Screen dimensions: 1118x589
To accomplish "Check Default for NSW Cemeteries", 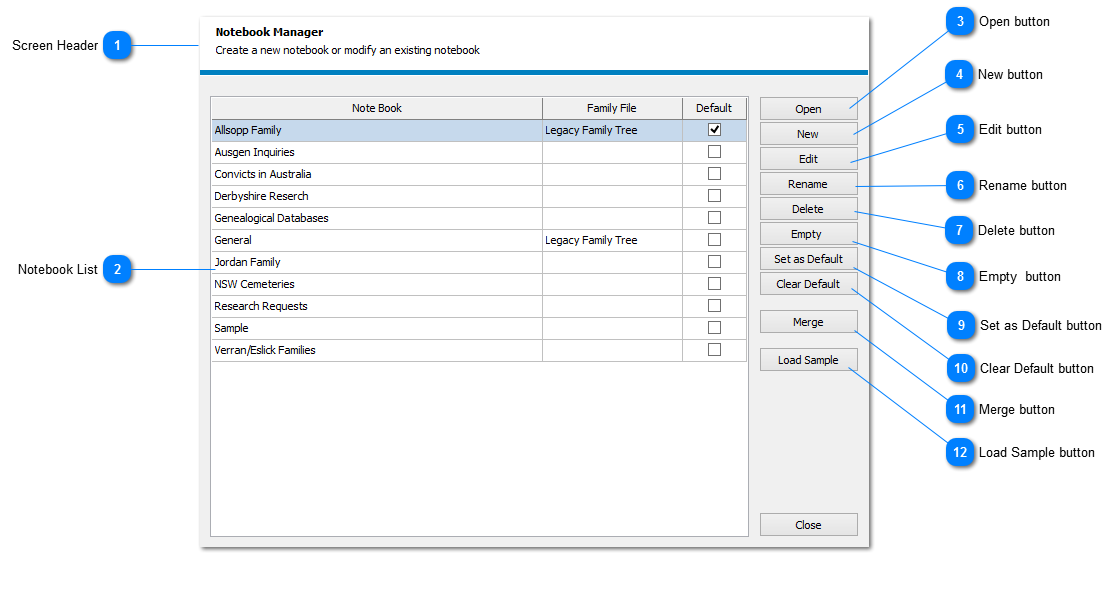I will [714, 283].
